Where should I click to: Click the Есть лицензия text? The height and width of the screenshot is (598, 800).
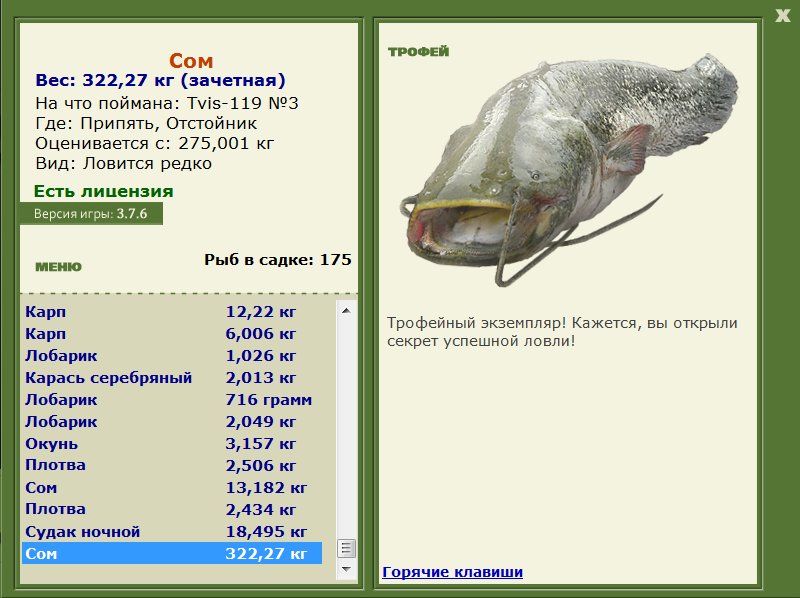[104, 191]
